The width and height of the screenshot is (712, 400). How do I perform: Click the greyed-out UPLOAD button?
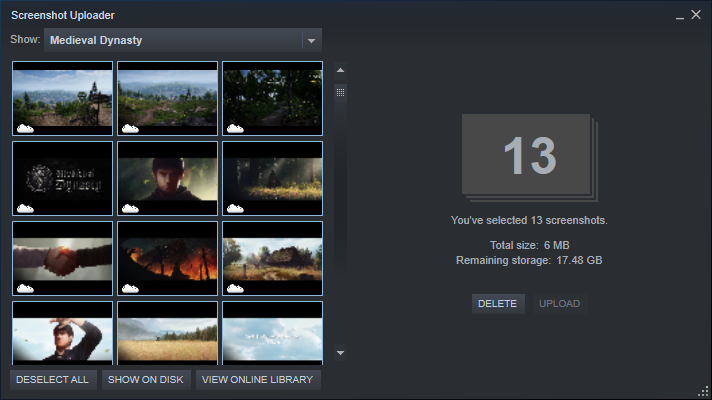(x=559, y=304)
